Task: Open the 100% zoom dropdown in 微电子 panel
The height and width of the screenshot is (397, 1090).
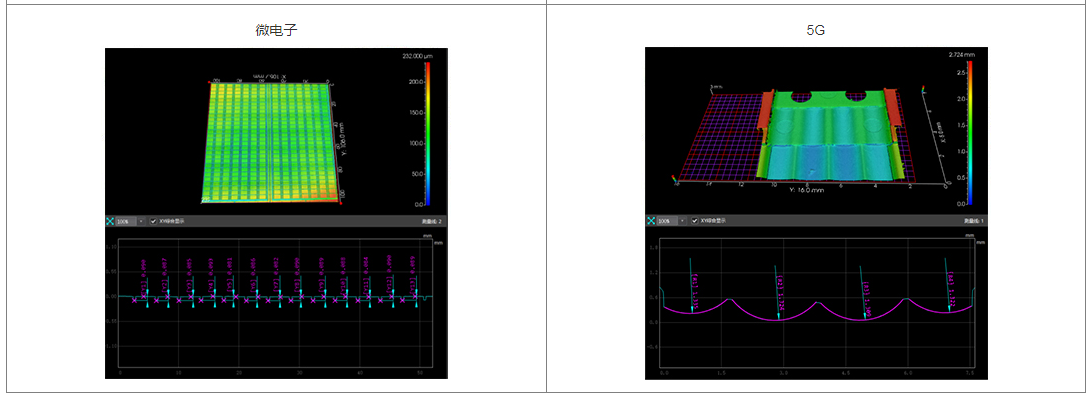Action: [x=142, y=221]
